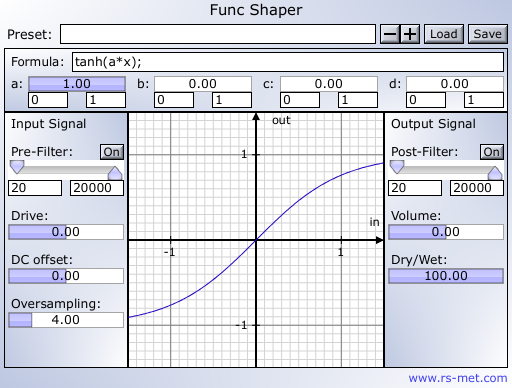The image size is (512, 388).
Task: Open the www.rs-met.com link
Action: pos(458,378)
